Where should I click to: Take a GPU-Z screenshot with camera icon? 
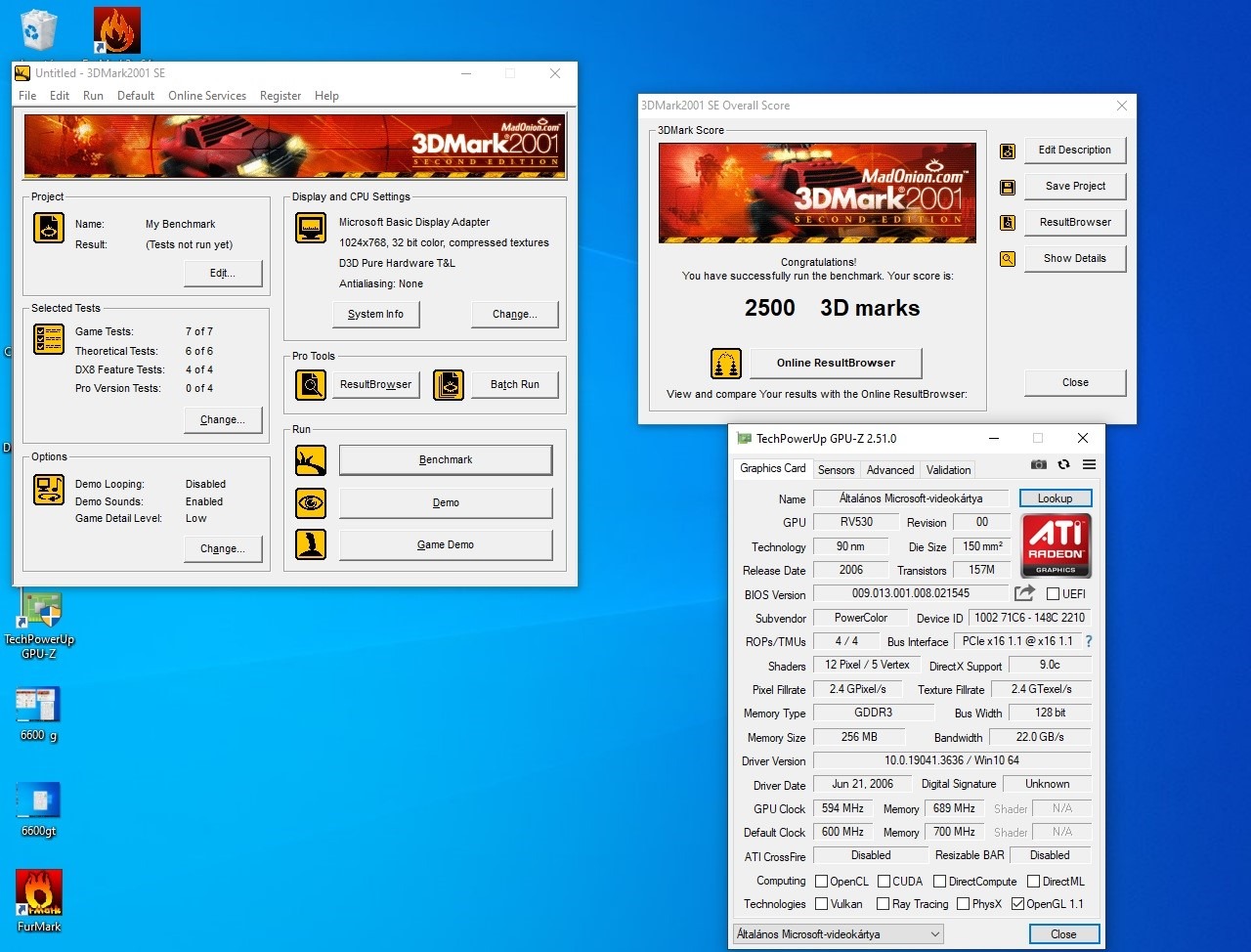tap(1039, 465)
